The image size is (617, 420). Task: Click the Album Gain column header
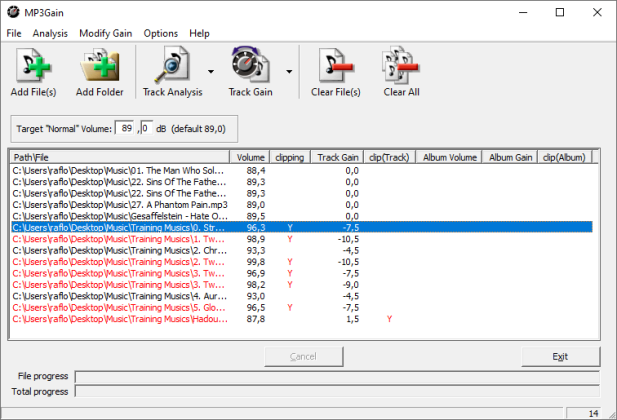510,157
